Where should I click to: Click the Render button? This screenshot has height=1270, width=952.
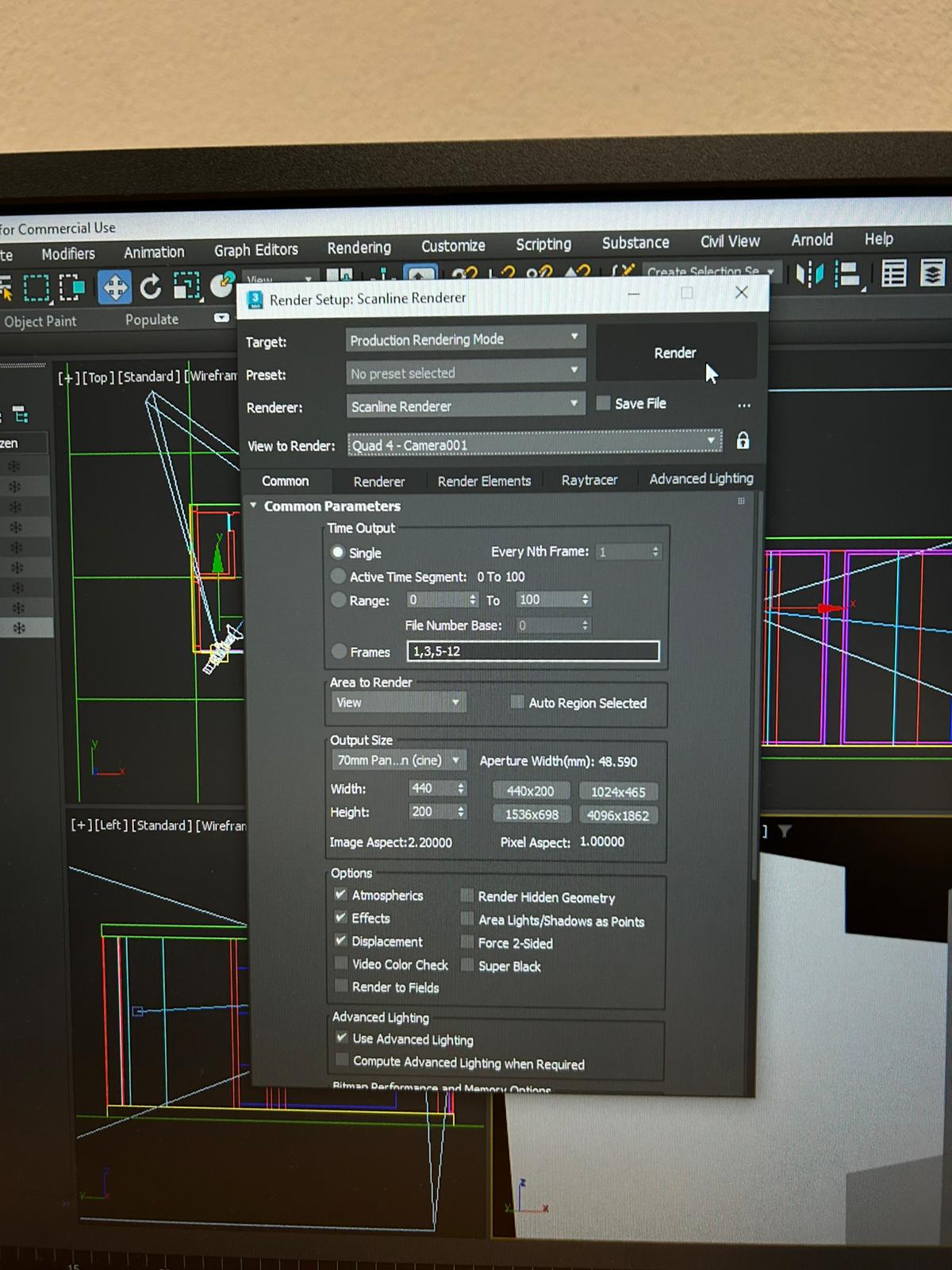point(675,353)
